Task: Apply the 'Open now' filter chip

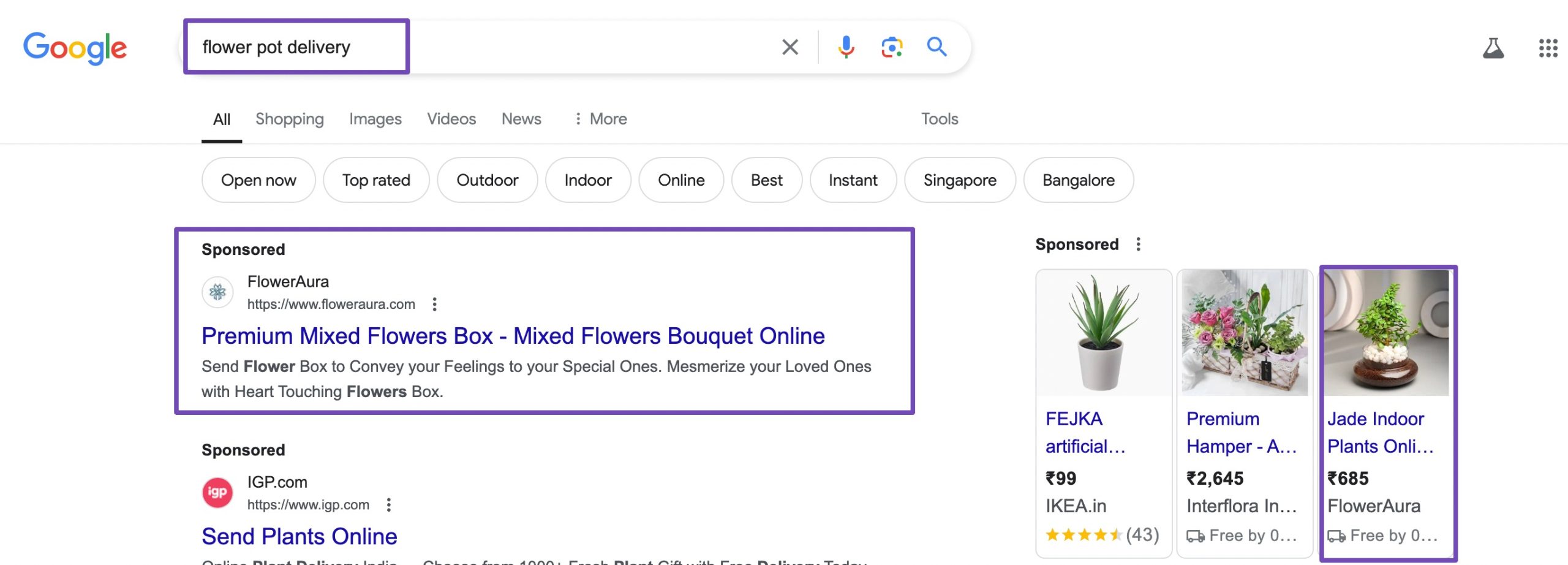Action: [258, 180]
